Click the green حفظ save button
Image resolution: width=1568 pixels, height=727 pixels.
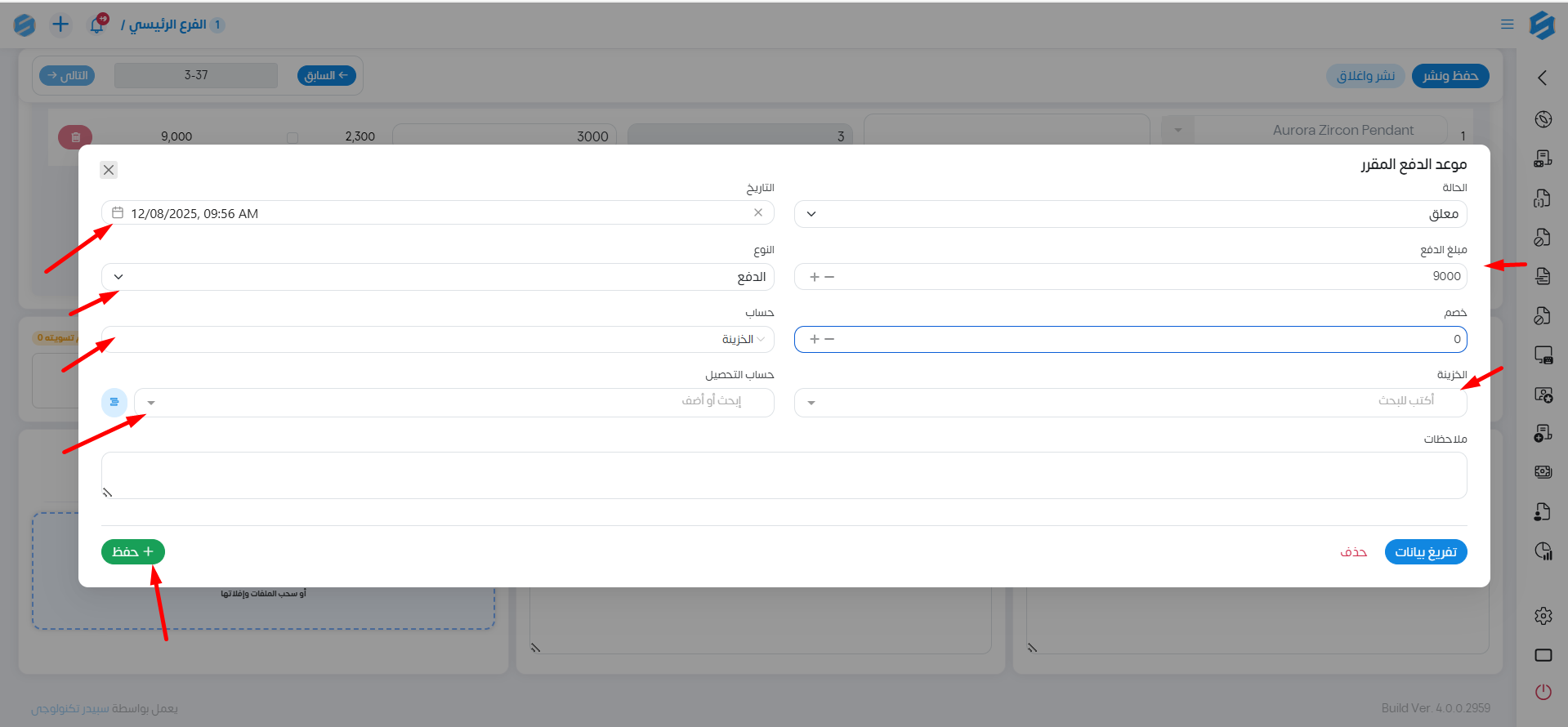[133, 552]
